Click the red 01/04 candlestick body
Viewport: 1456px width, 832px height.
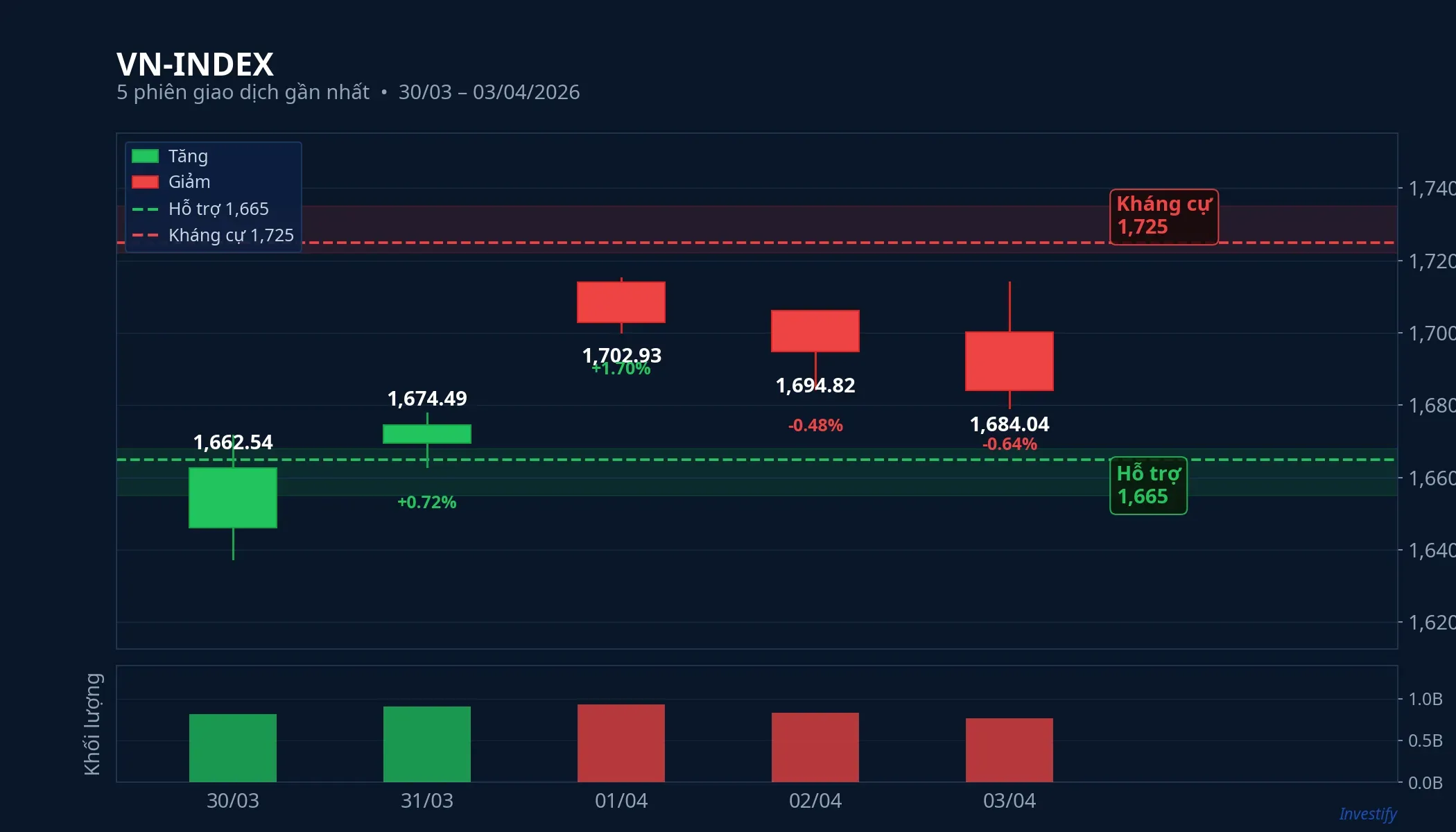621,302
